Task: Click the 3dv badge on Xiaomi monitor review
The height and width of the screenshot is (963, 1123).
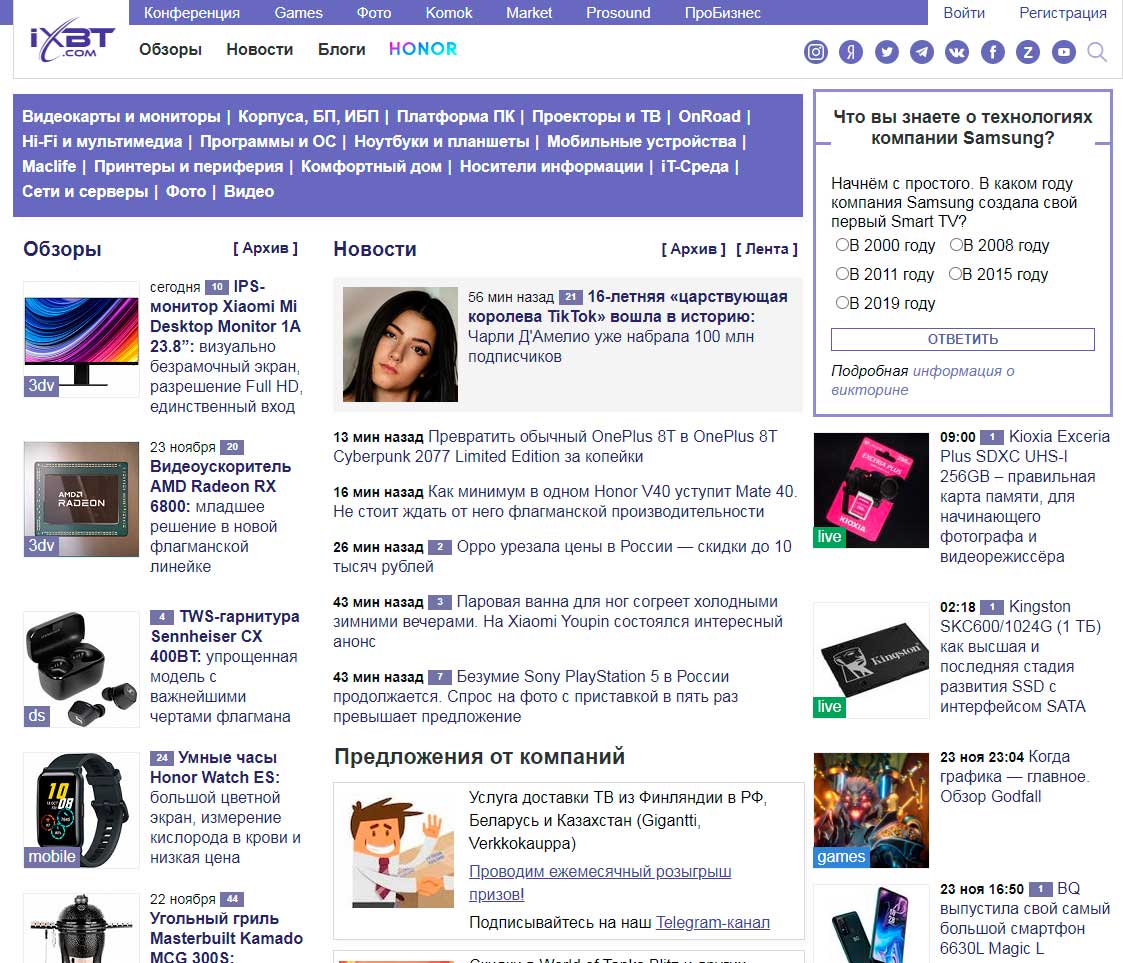Action: pos(42,385)
